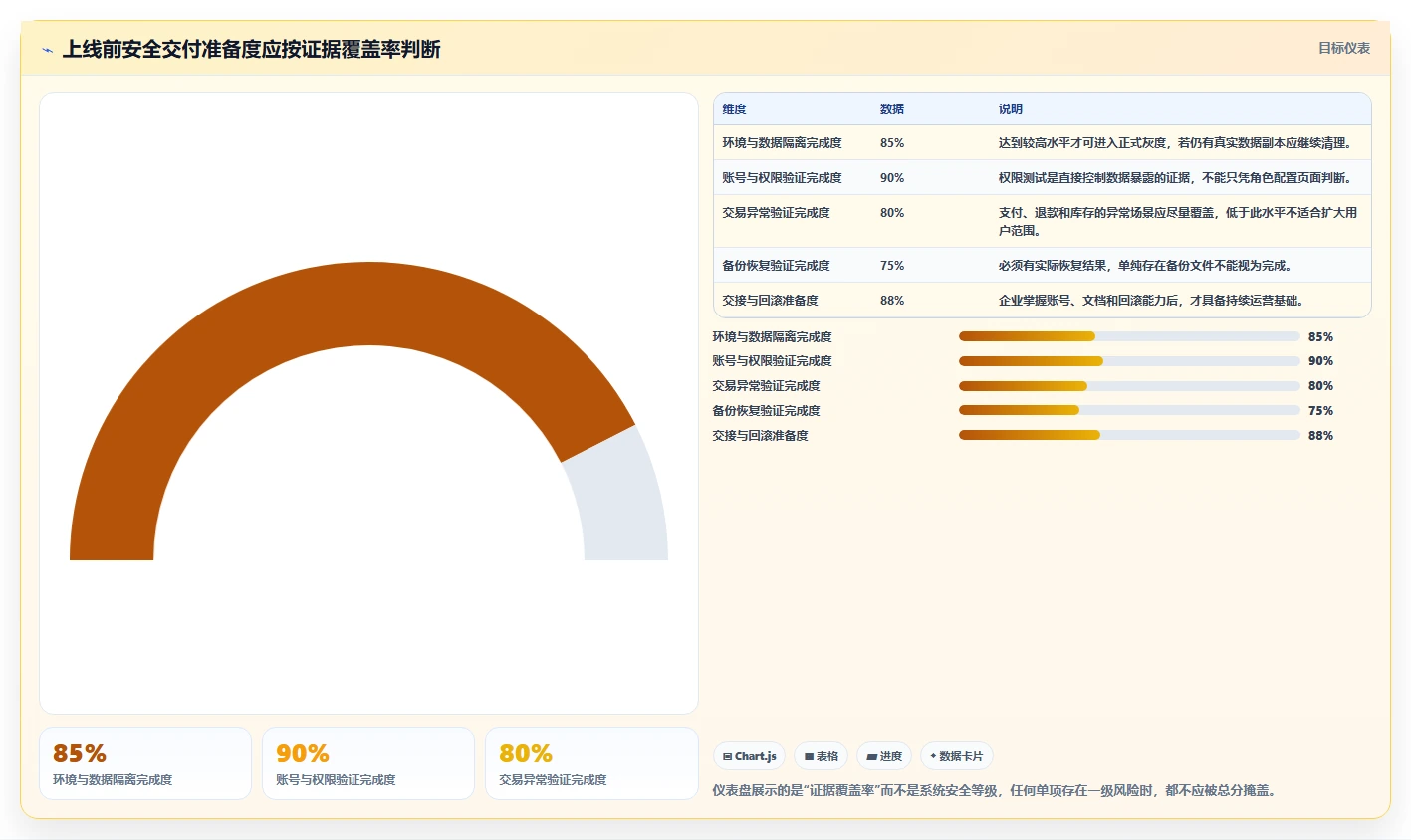Click the 说明 column header
The image size is (1411, 840).
(x=1011, y=109)
